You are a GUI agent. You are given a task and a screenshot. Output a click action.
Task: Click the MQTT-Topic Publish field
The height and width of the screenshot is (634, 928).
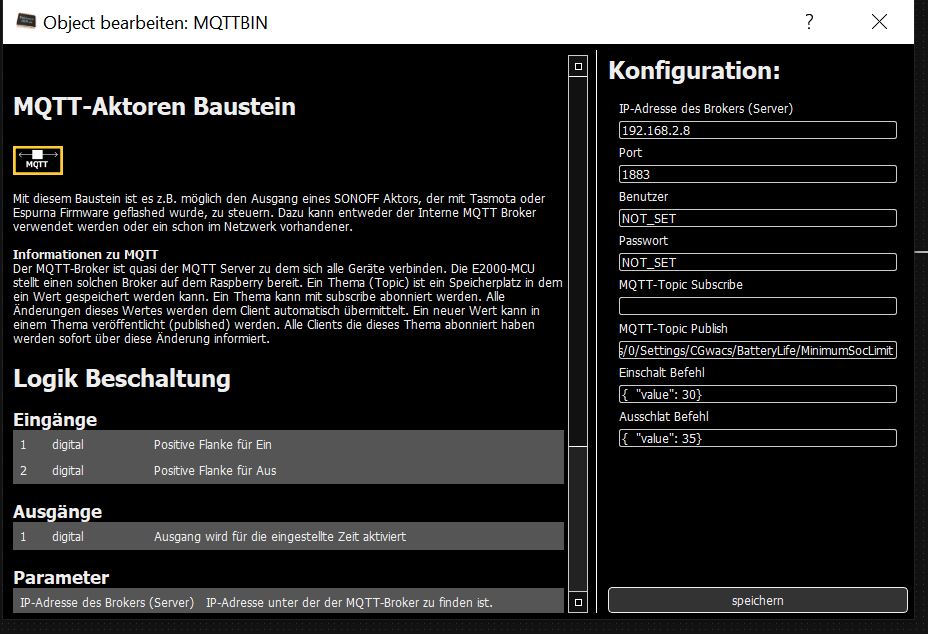(757, 350)
